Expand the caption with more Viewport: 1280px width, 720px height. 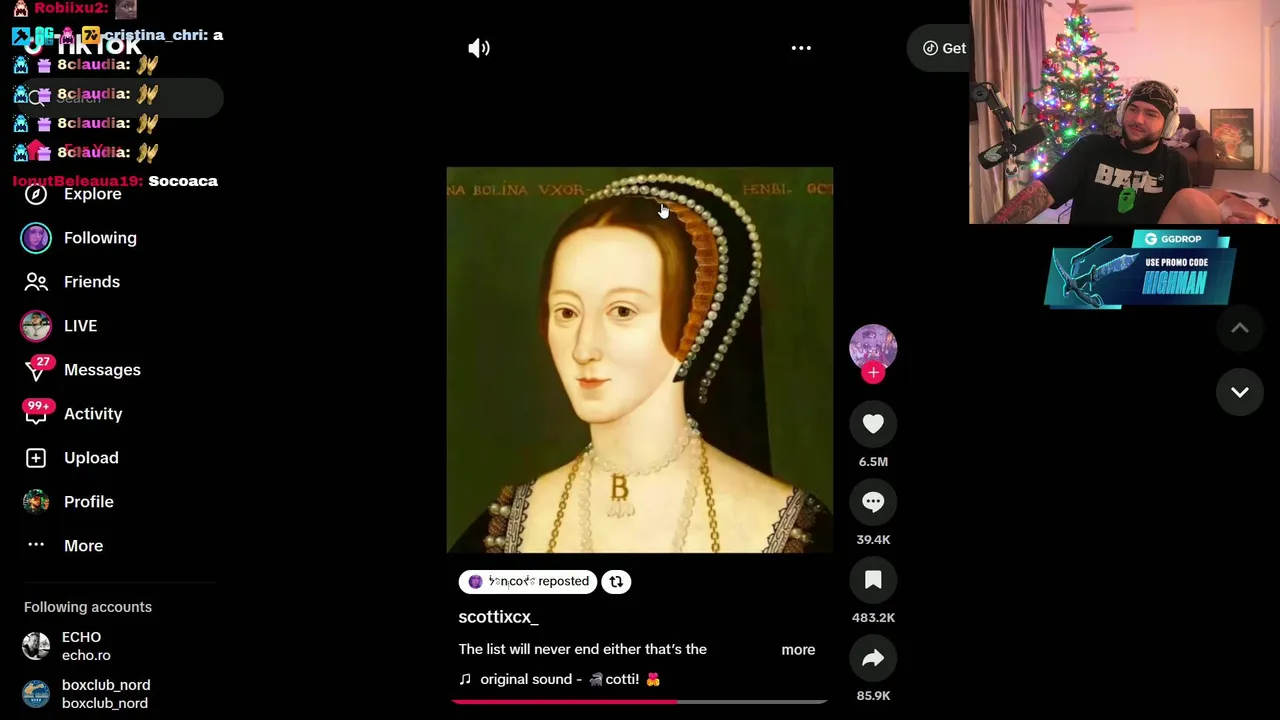(x=798, y=650)
